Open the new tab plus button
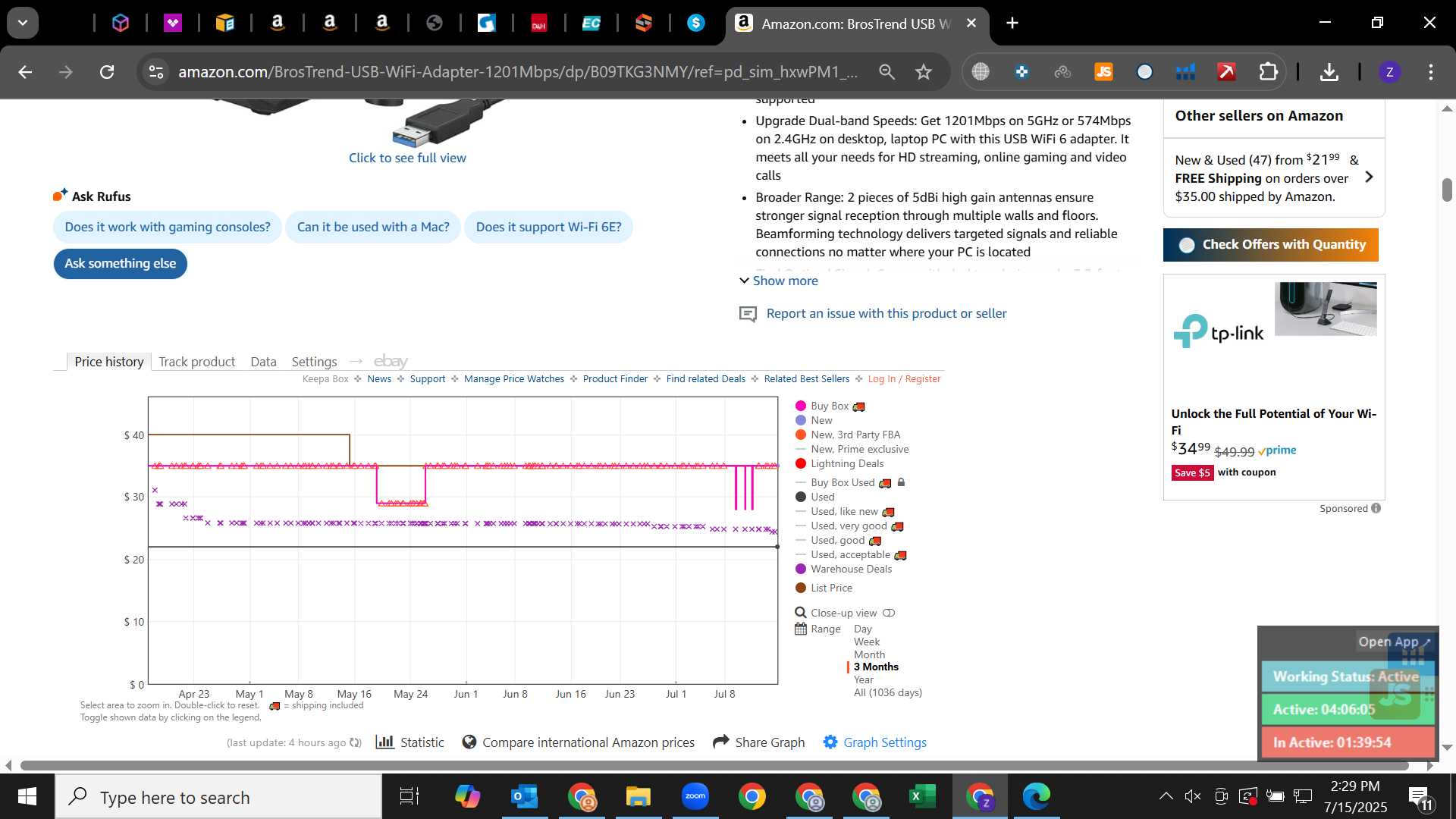The image size is (1456, 819). (1012, 24)
